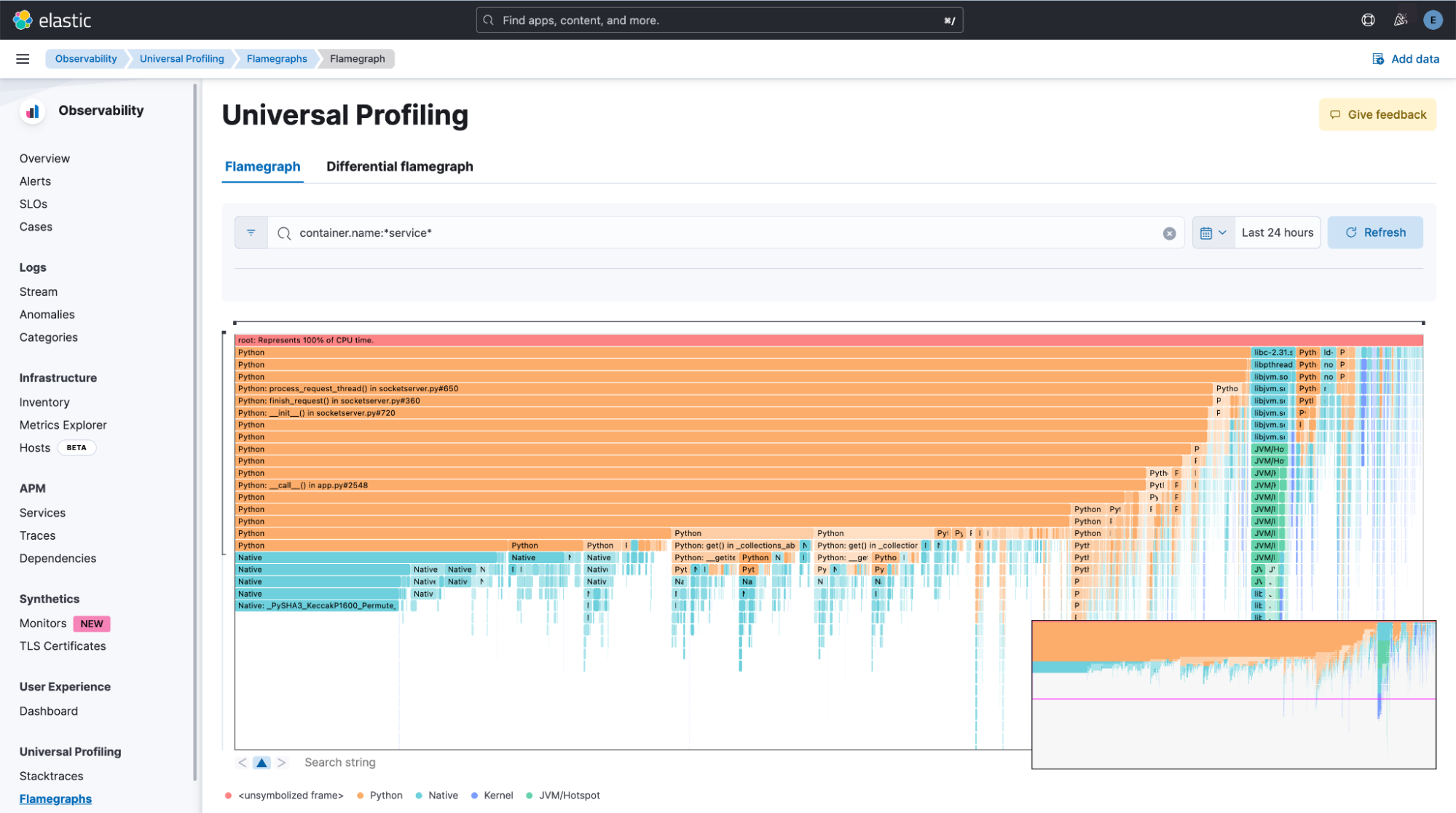Screen dimensions: 1456x813
Task: Click the Universal Profiling filter icon
Action: [251, 232]
